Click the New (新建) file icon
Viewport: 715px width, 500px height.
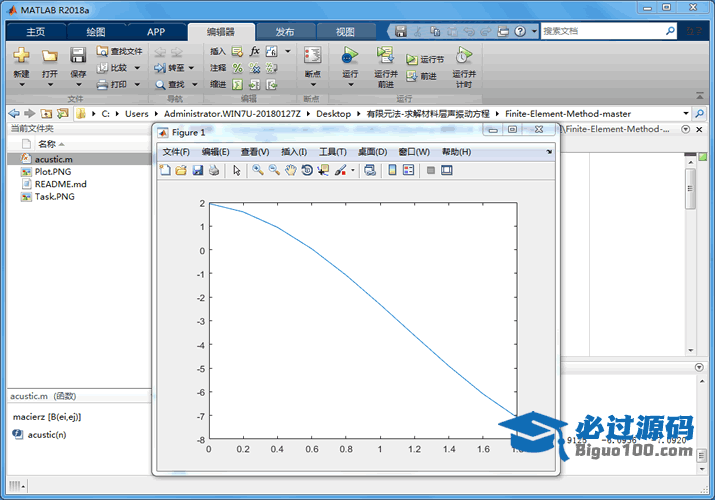coord(21,56)
